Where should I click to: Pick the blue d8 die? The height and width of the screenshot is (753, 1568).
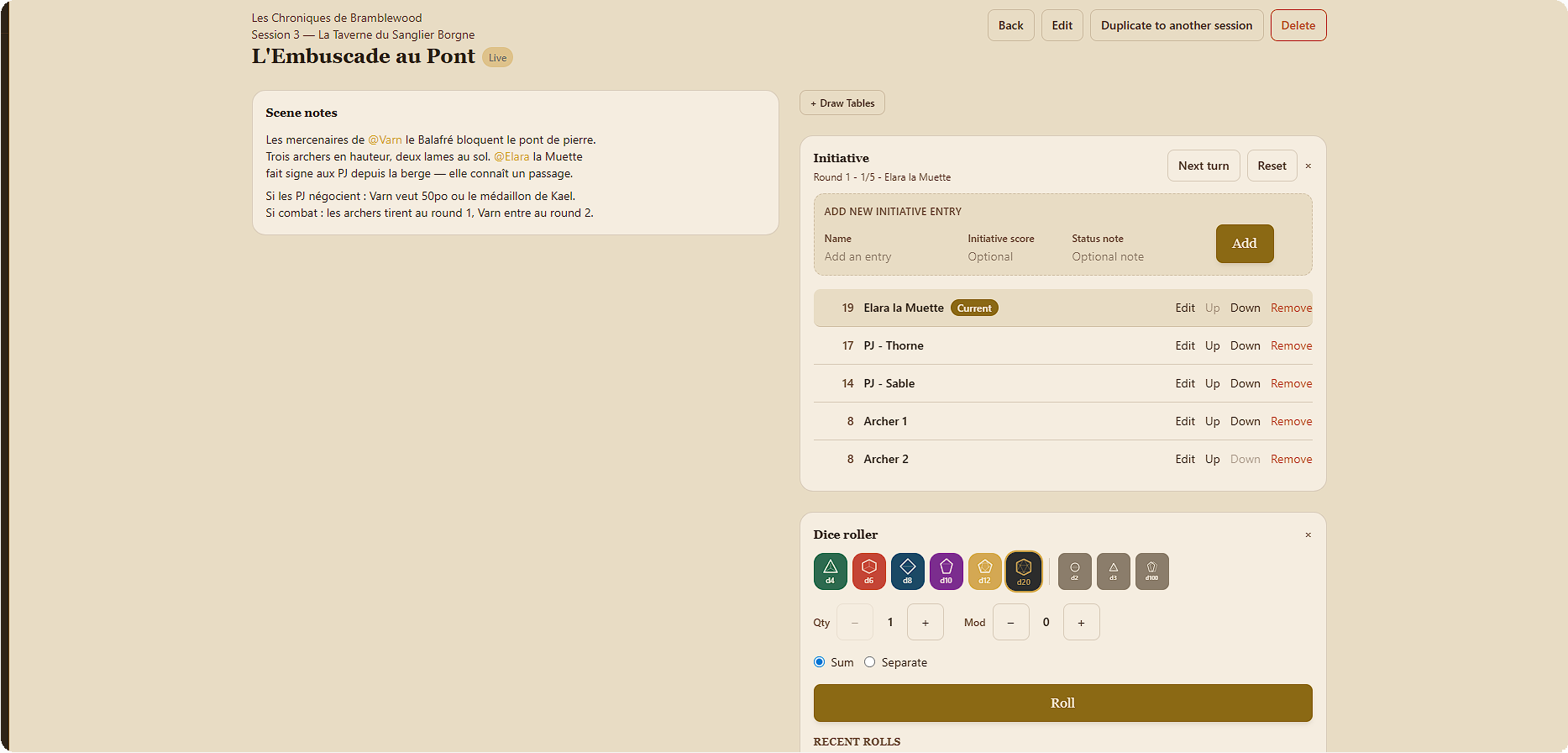(x=907, y=571)
